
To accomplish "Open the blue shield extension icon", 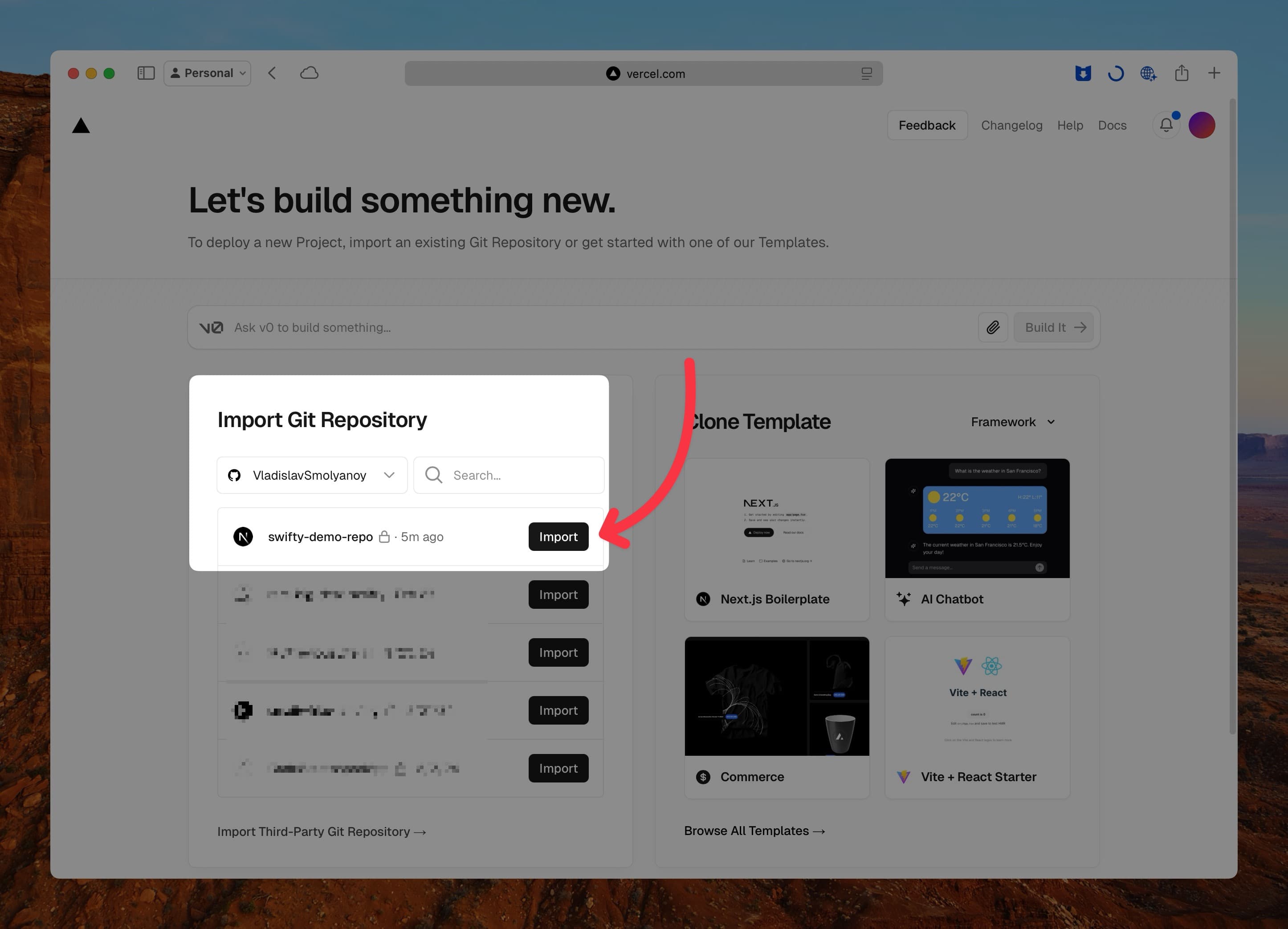I will [1083, 73].
